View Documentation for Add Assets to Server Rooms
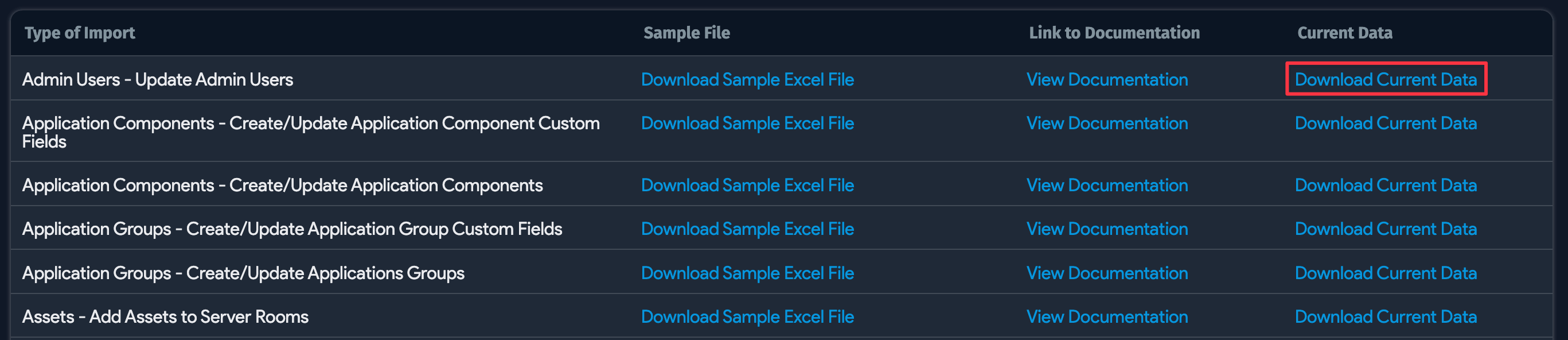 (x=1107, y=317)
